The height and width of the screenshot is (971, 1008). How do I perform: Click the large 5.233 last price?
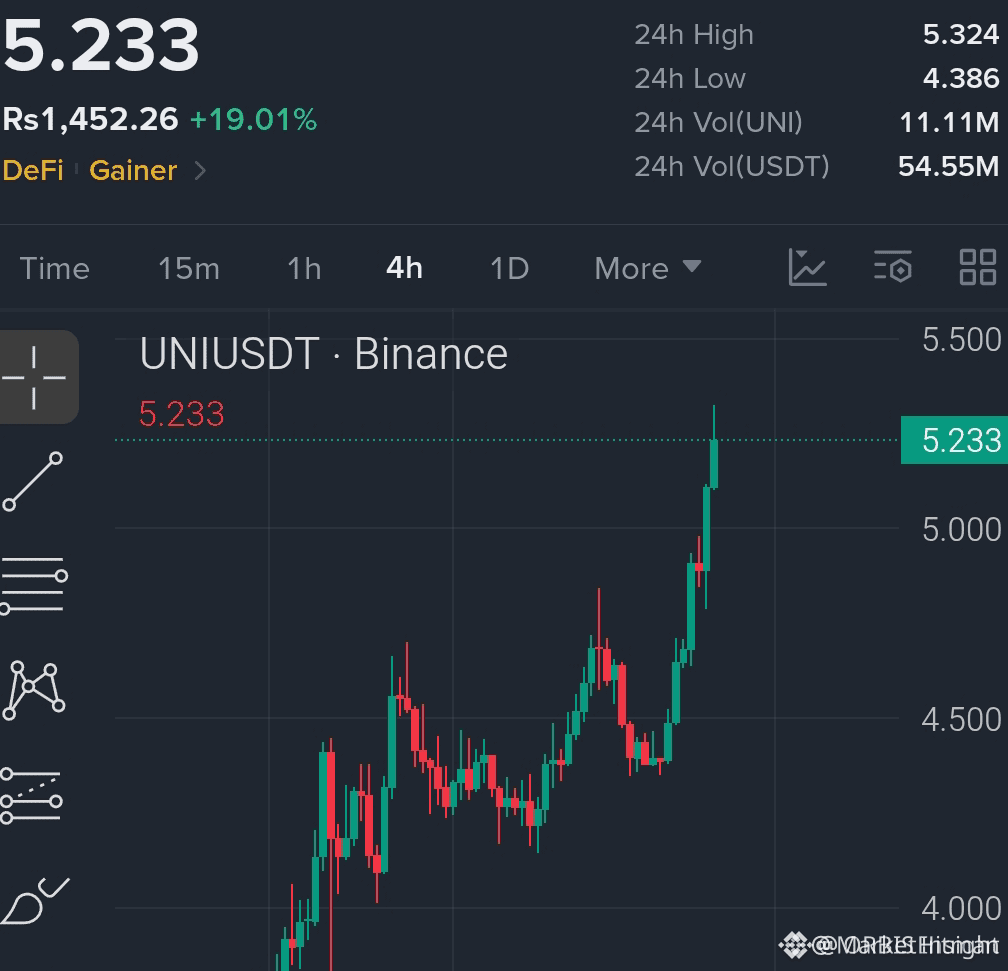101,46
